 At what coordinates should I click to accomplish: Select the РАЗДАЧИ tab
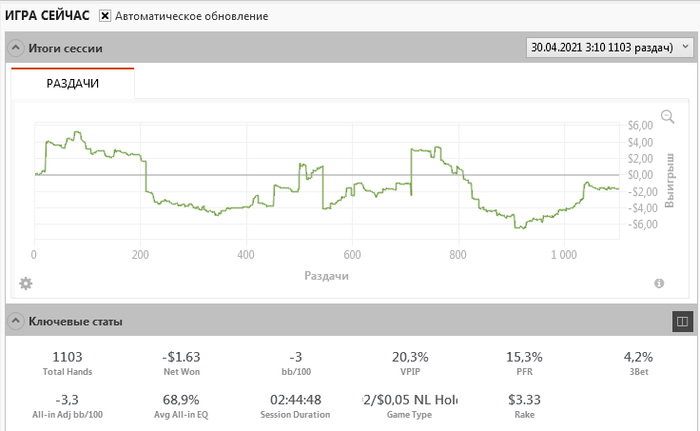73,84
